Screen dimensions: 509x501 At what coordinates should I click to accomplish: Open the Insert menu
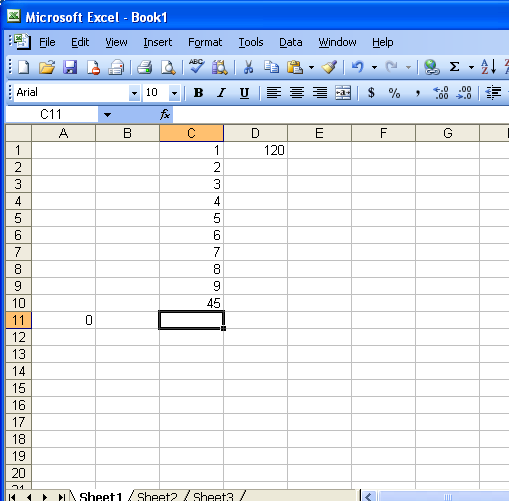coord(158,42)
